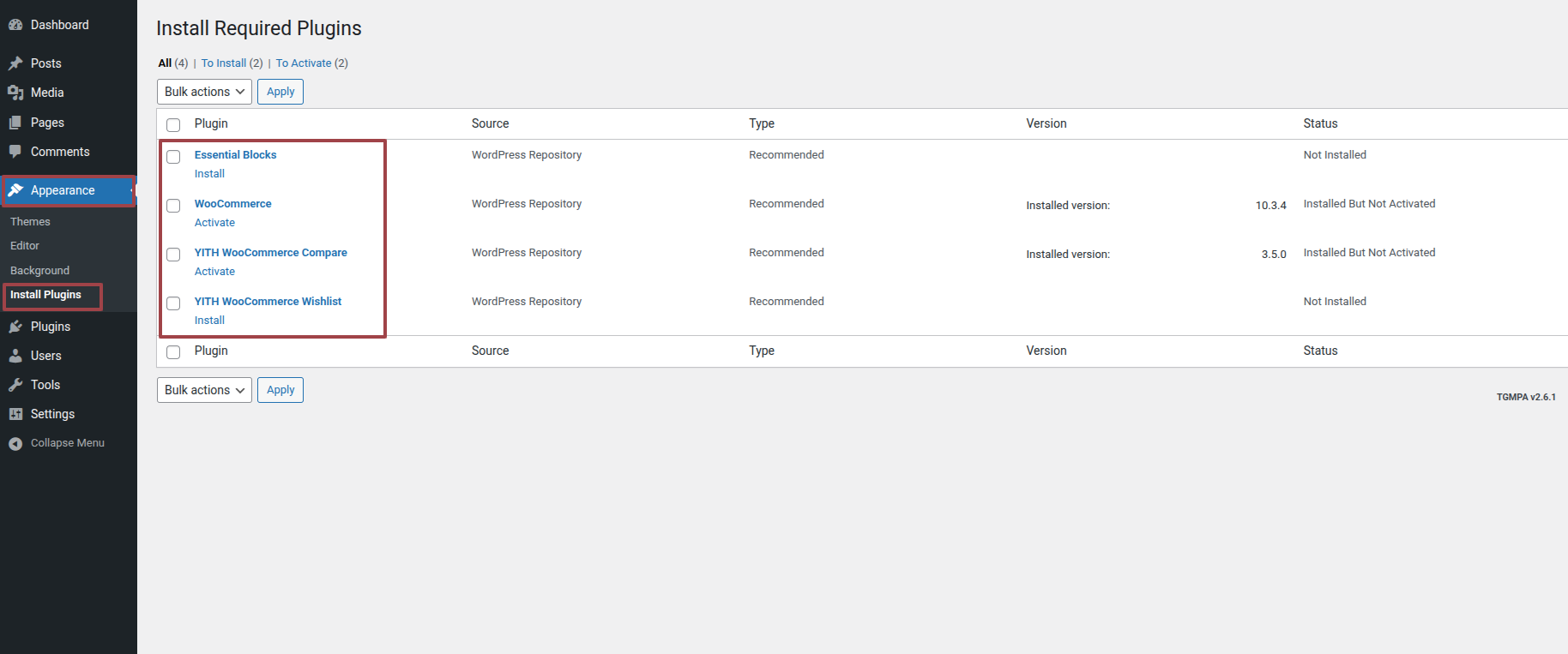Filter plugins by To Install

pyautogui.click(x=224, y=63)
